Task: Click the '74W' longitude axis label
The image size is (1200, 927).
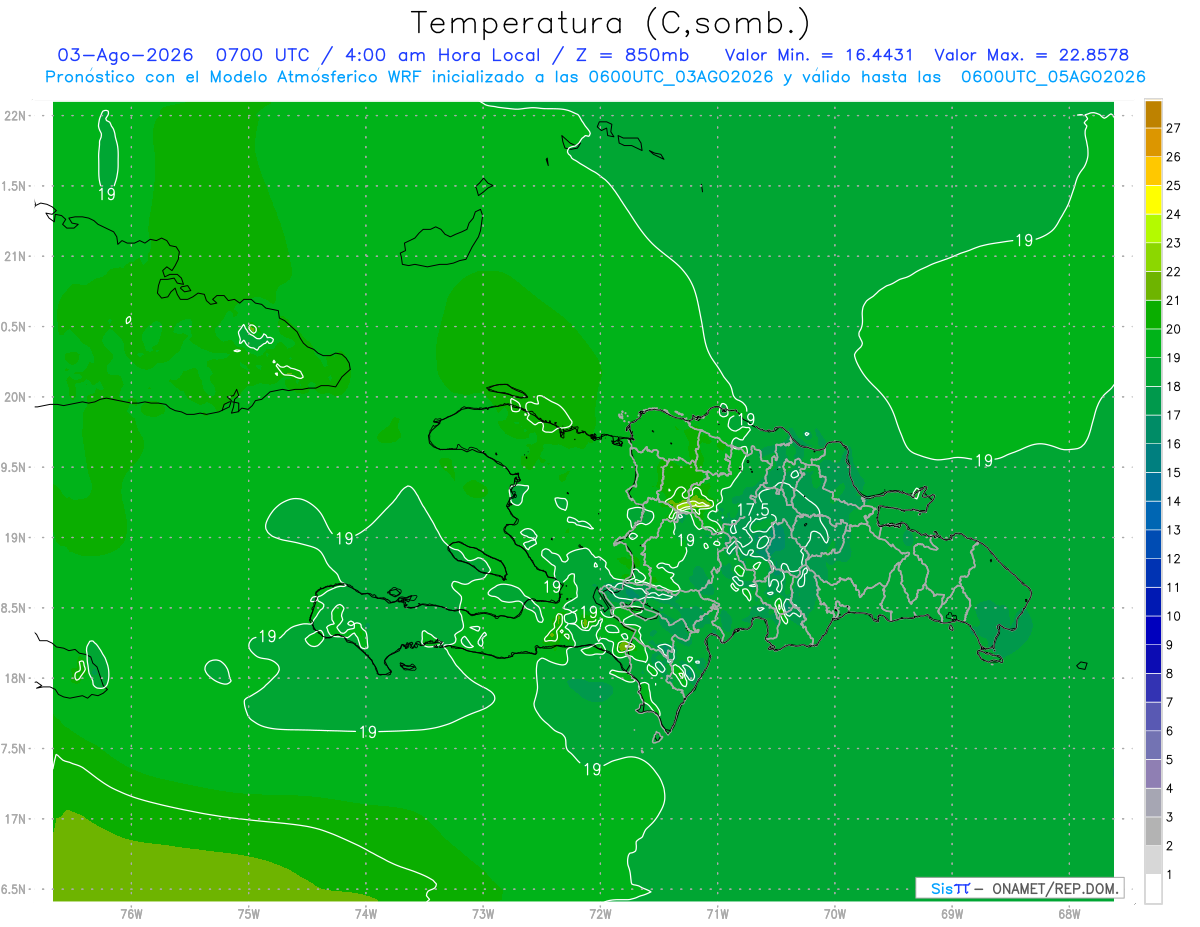Action: (x=366, y=913)
